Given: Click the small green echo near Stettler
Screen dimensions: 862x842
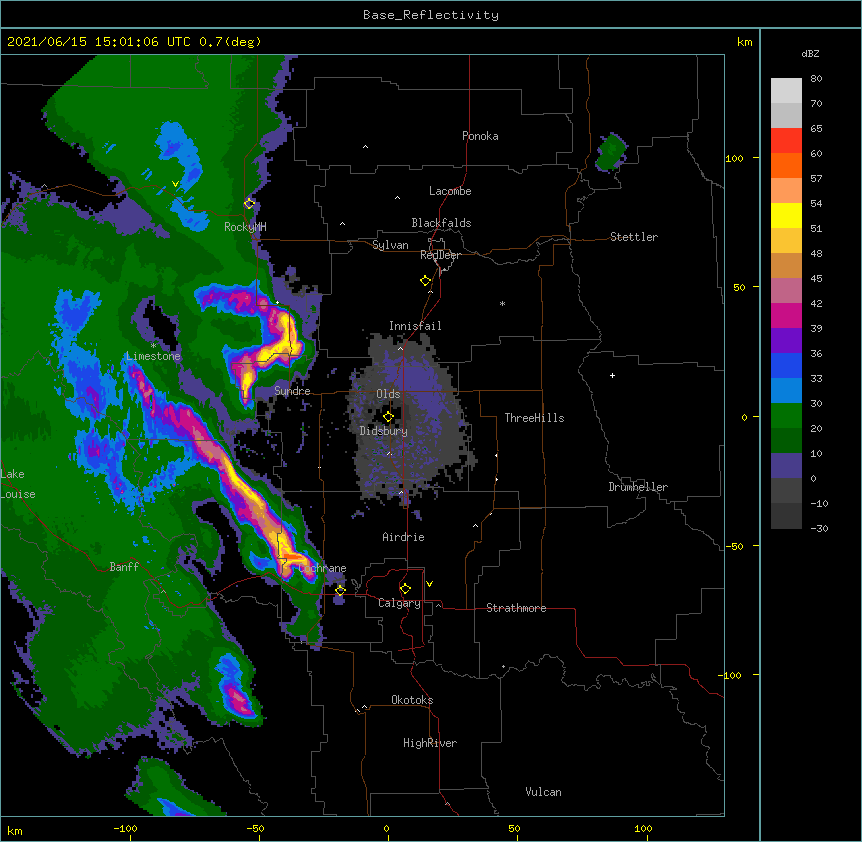Looking at the screenshot, I should (x=611, y=152).
